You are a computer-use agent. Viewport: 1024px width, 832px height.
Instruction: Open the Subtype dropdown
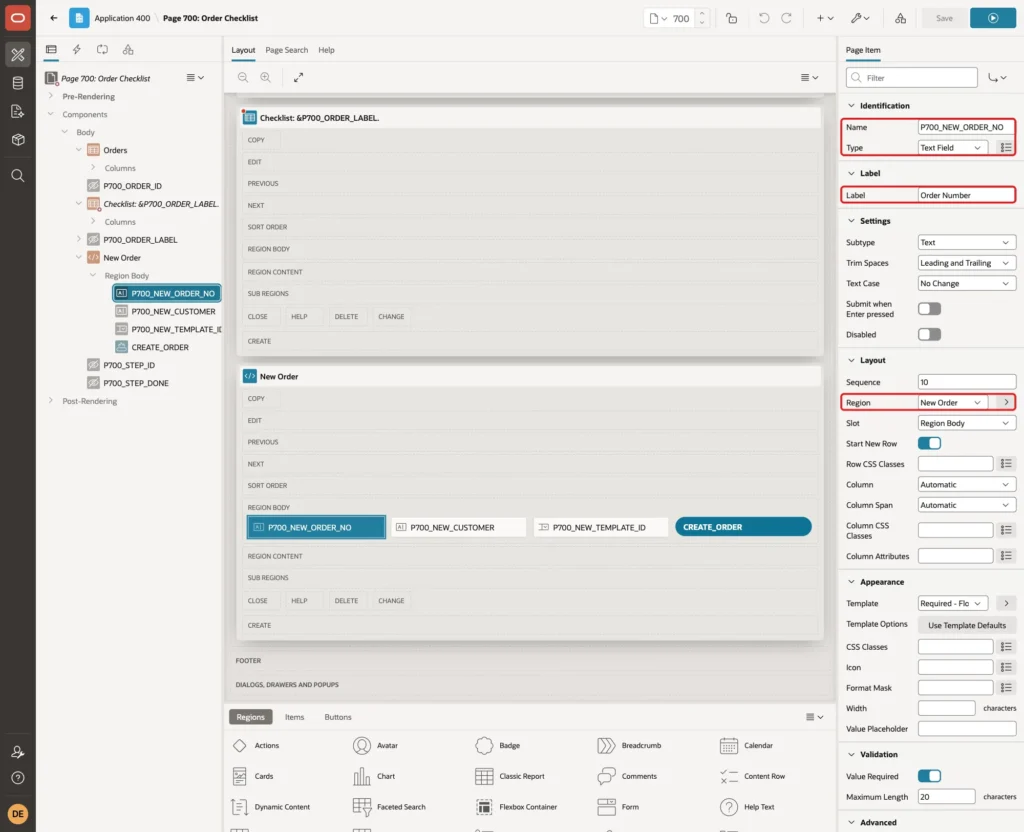point(967,242)
